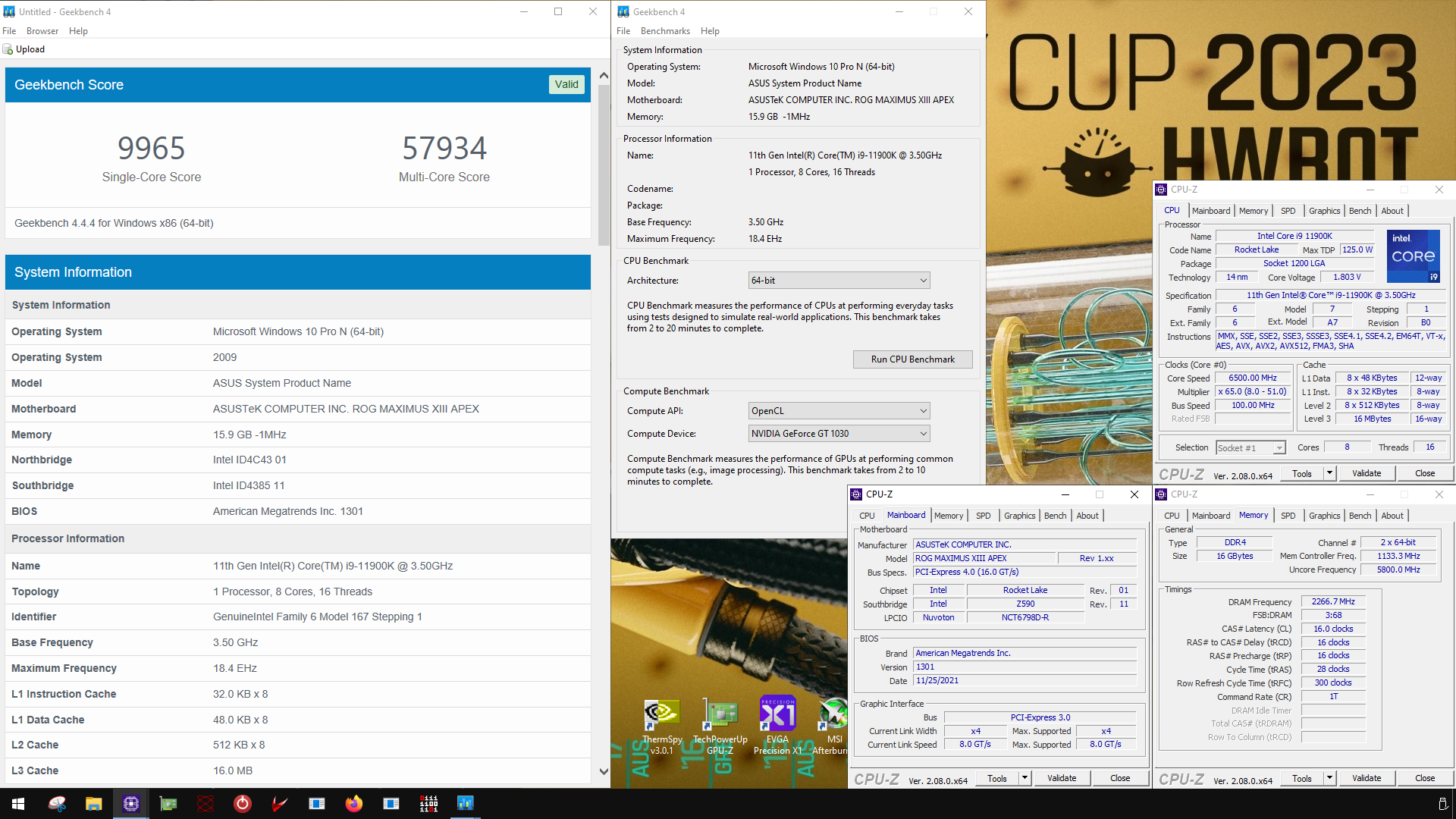Screen dimensions: 1456x819
Task: Click scrollbar down arrow in Geekbench results
Action: click(x=604, y=772)
